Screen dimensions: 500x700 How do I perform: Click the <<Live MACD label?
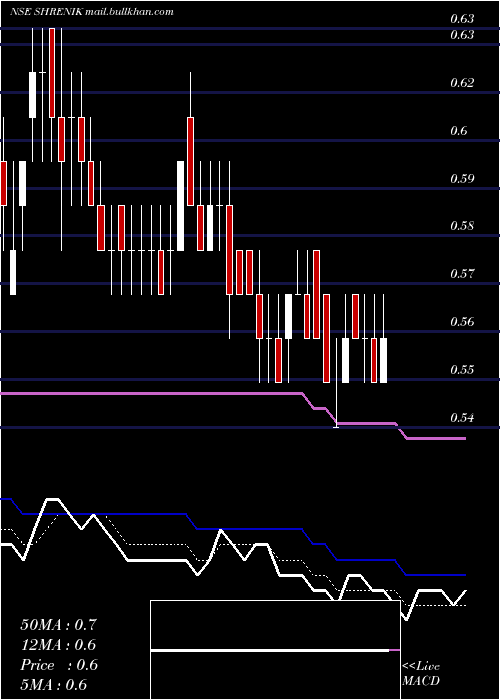tap(421, 674)
